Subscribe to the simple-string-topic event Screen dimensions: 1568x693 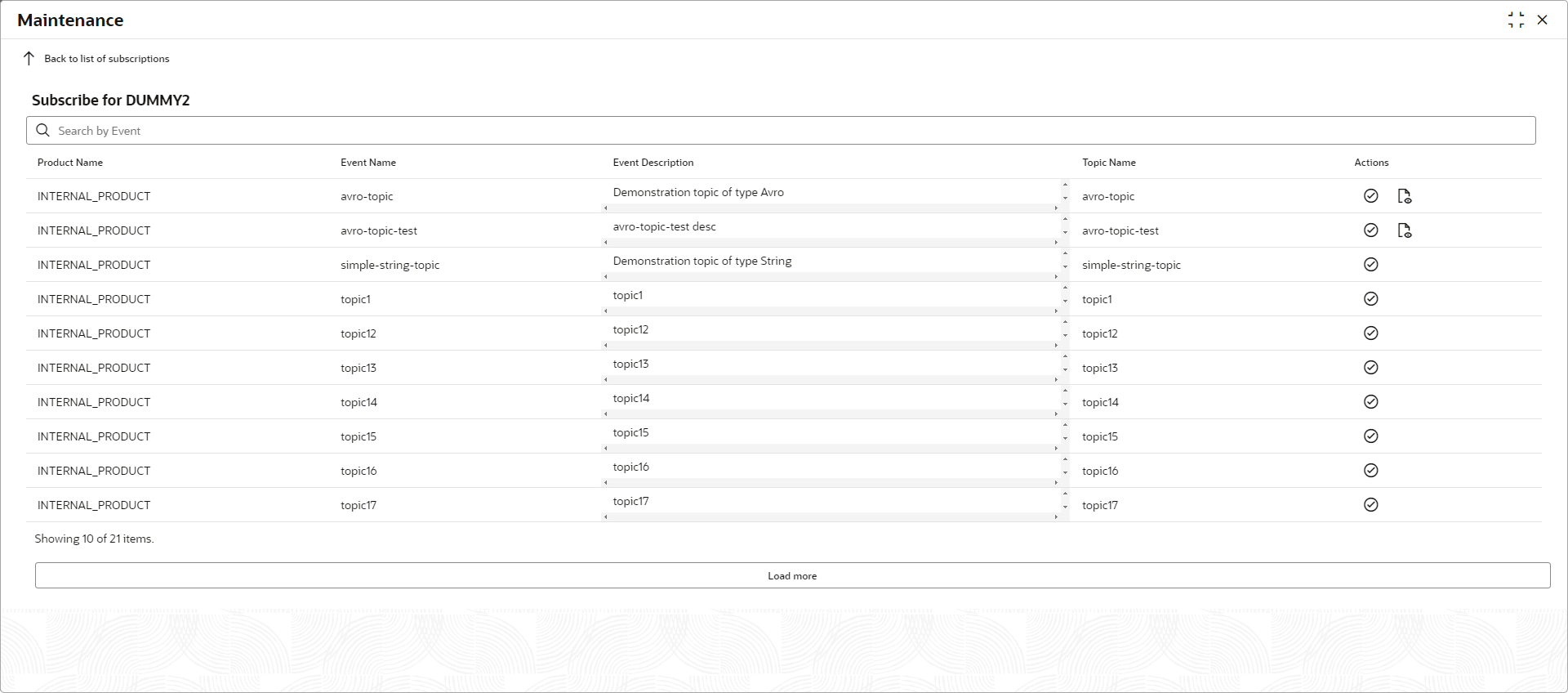(x=1370, y=265)
